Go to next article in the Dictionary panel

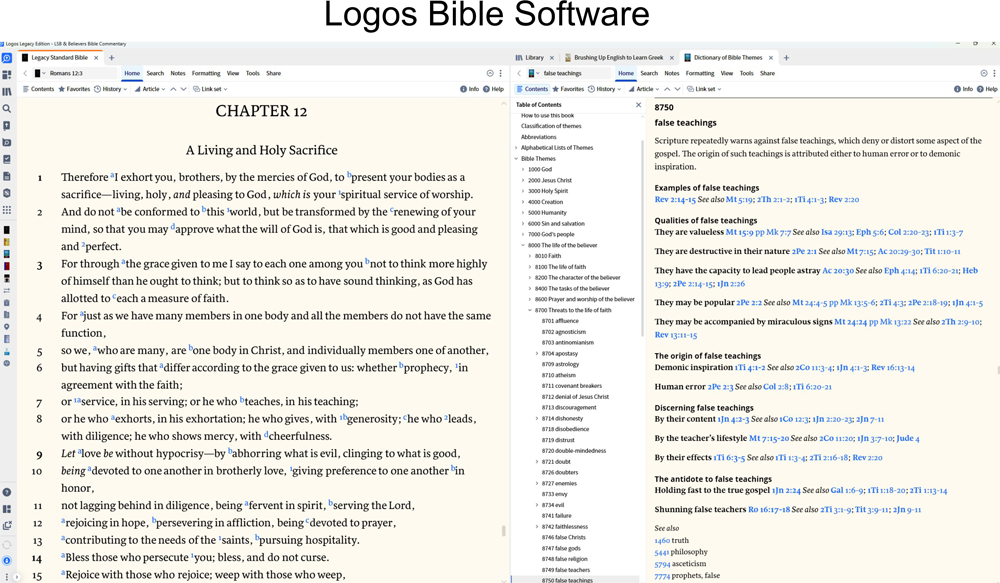[678, 89]
